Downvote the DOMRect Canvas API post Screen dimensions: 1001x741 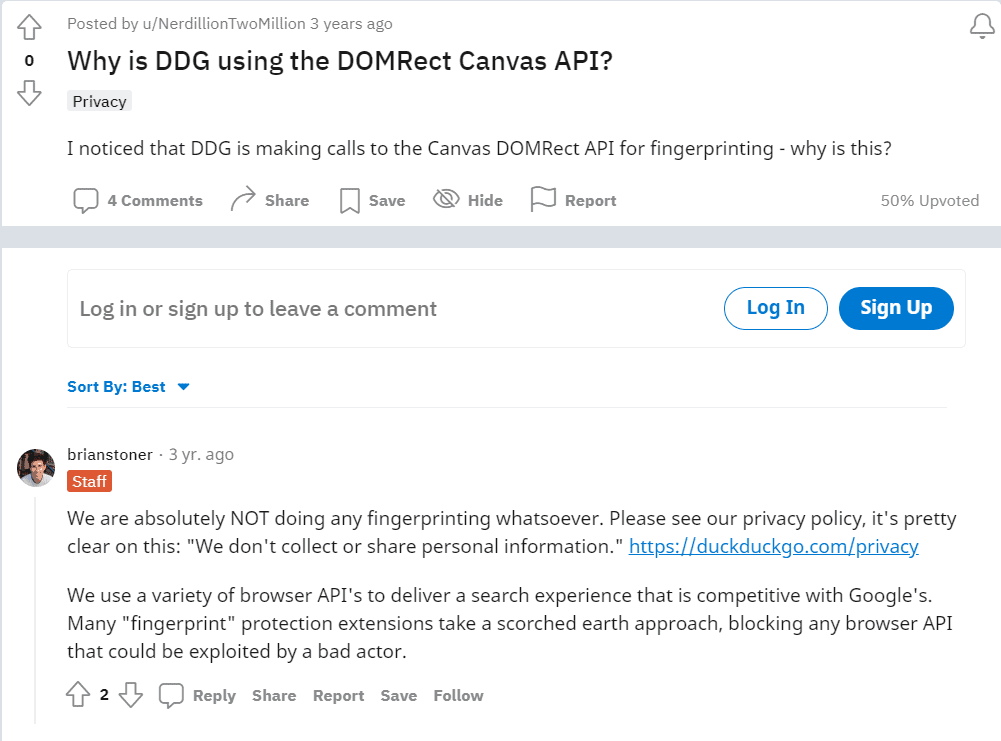point(29,93)
